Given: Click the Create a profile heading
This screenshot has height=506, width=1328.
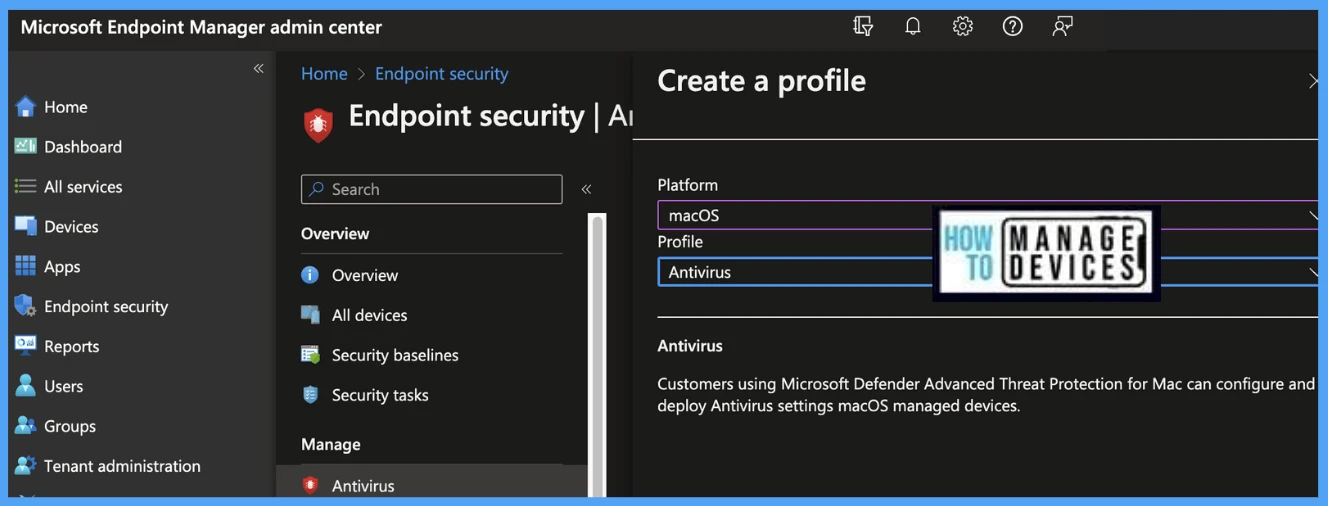Looking at the screenshot, I should click(x=761, y=81).
